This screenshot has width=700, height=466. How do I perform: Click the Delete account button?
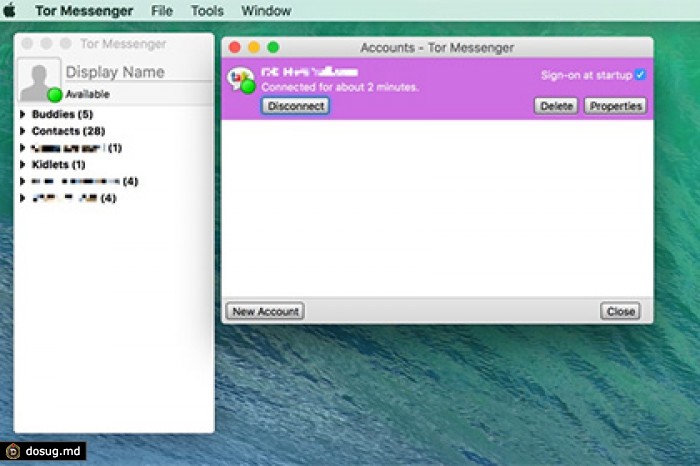[x=556, y=106]
